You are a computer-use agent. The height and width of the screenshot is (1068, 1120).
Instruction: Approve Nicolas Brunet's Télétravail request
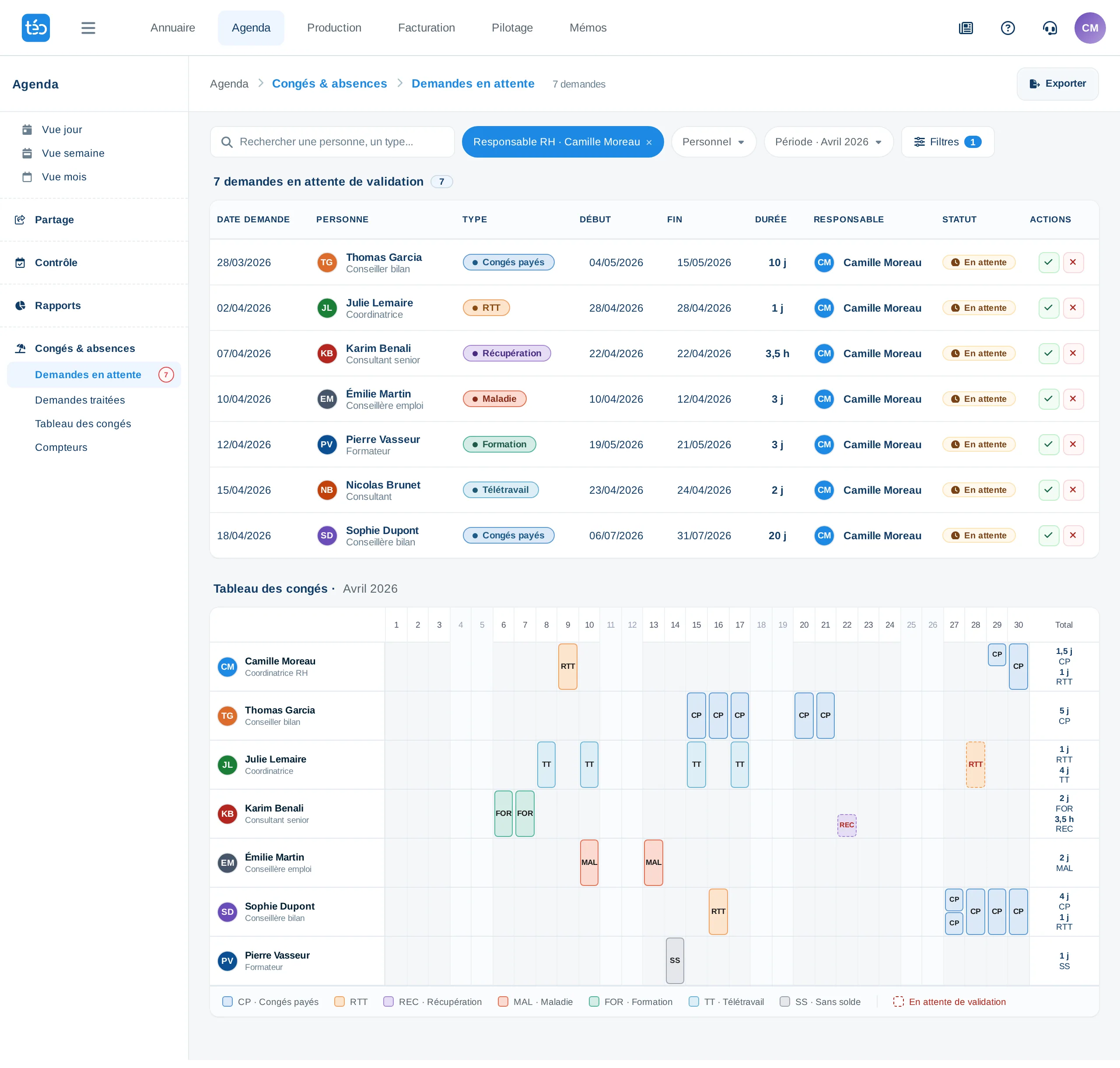(x=1048, y=490)
